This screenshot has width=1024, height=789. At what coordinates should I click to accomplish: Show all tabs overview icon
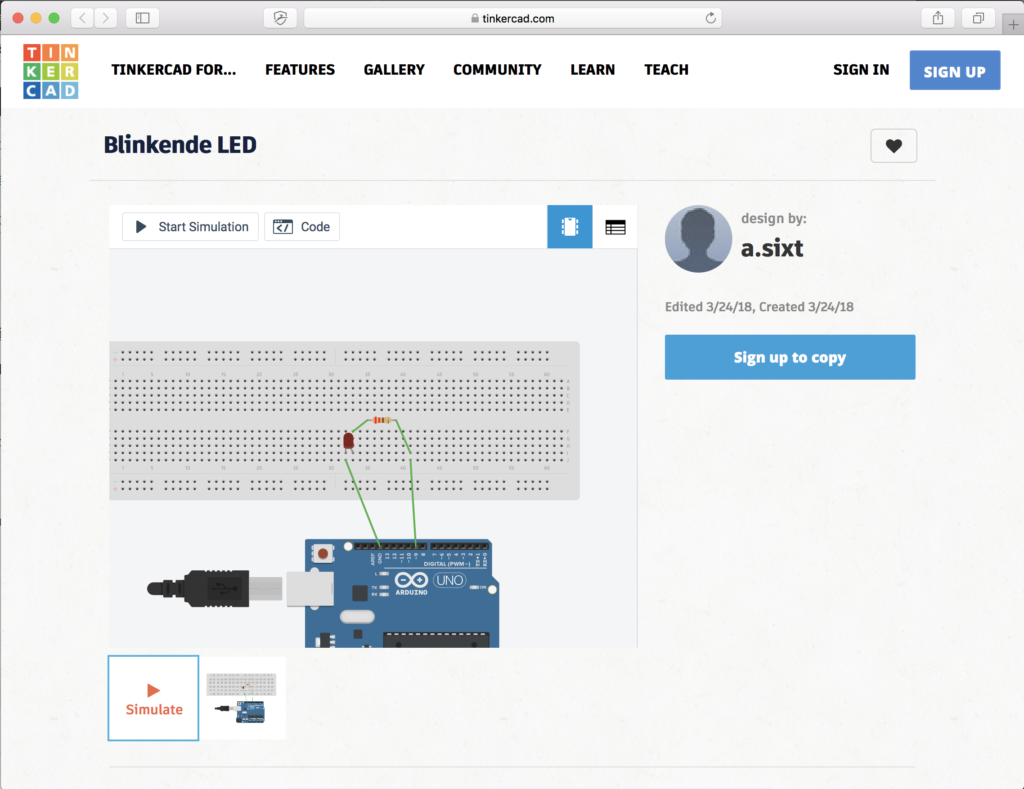pos(978,18)
